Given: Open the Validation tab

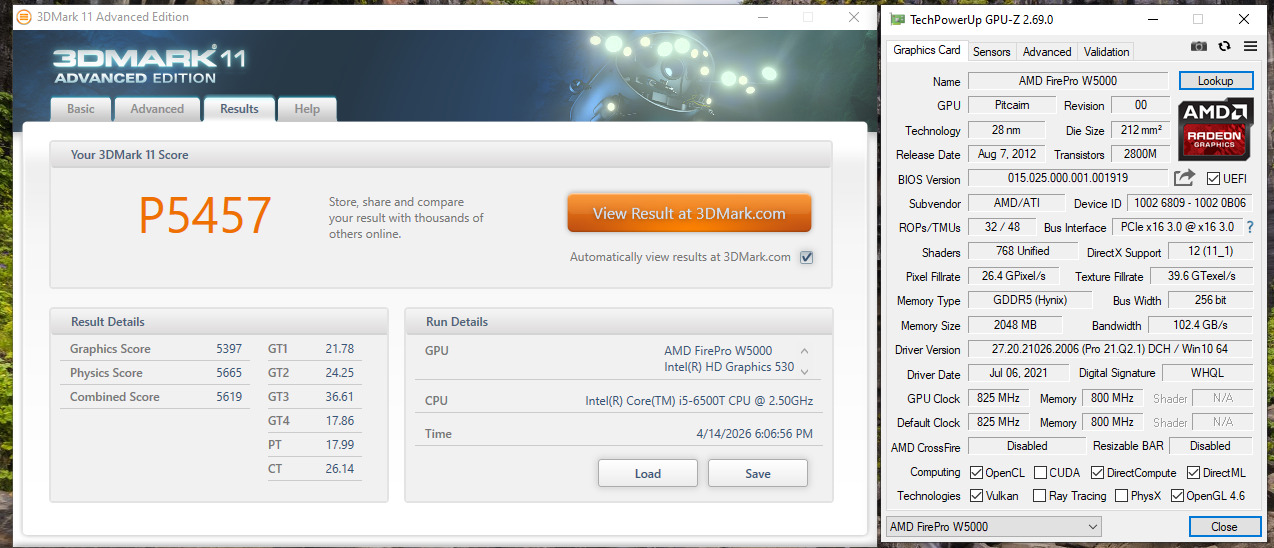Looking at the screenshot, I should pos(1106,51).
